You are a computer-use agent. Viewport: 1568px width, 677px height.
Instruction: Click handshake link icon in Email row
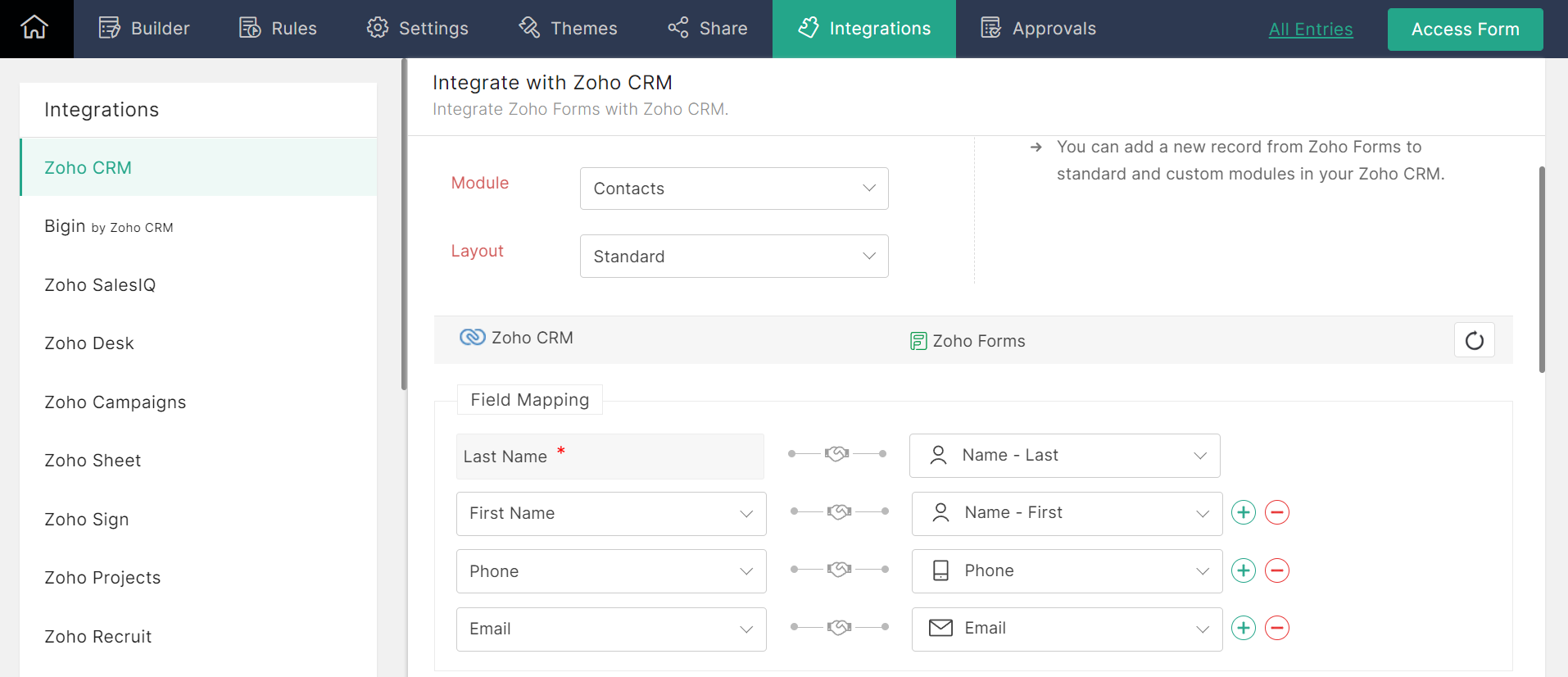(x=839, y=627)
